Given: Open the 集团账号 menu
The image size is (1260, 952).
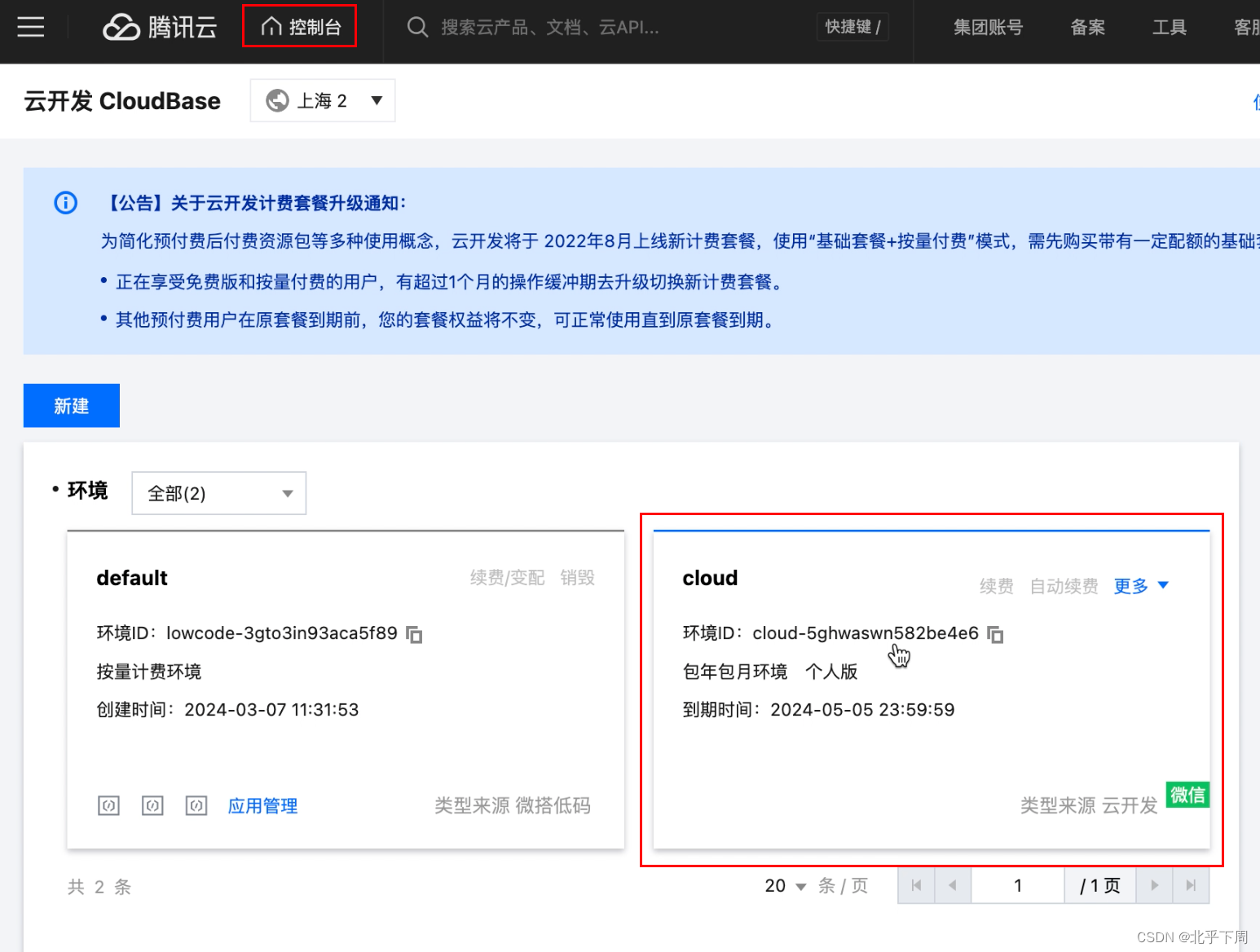Looking at the screenshot, I should (x=988, y=27).
